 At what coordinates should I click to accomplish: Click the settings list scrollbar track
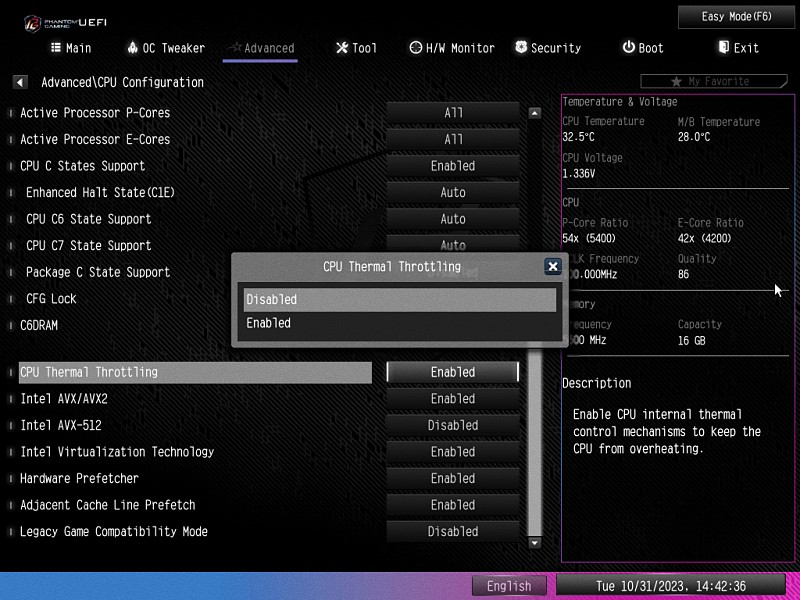pyautogui.click(x=534, y=440)
